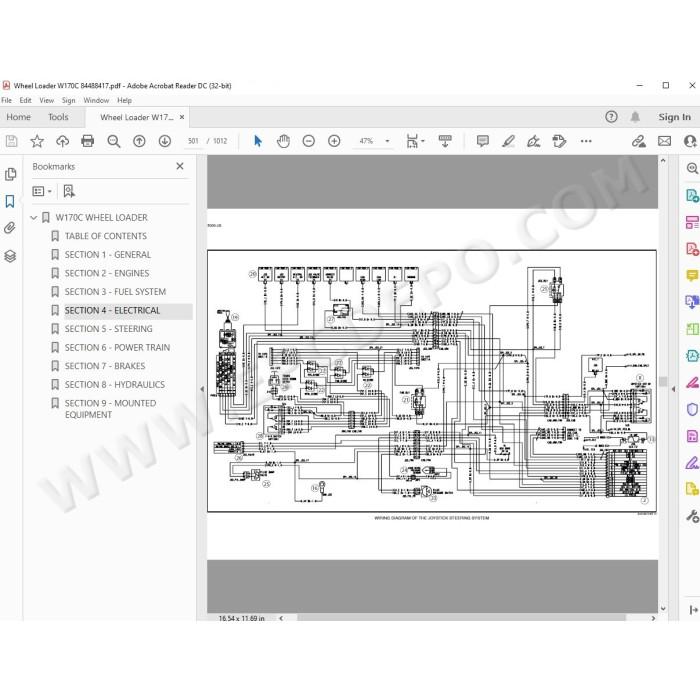Click the Zoom out minus icon
Viewport: 700px width, 700px height.
click(x=308, y=141)
